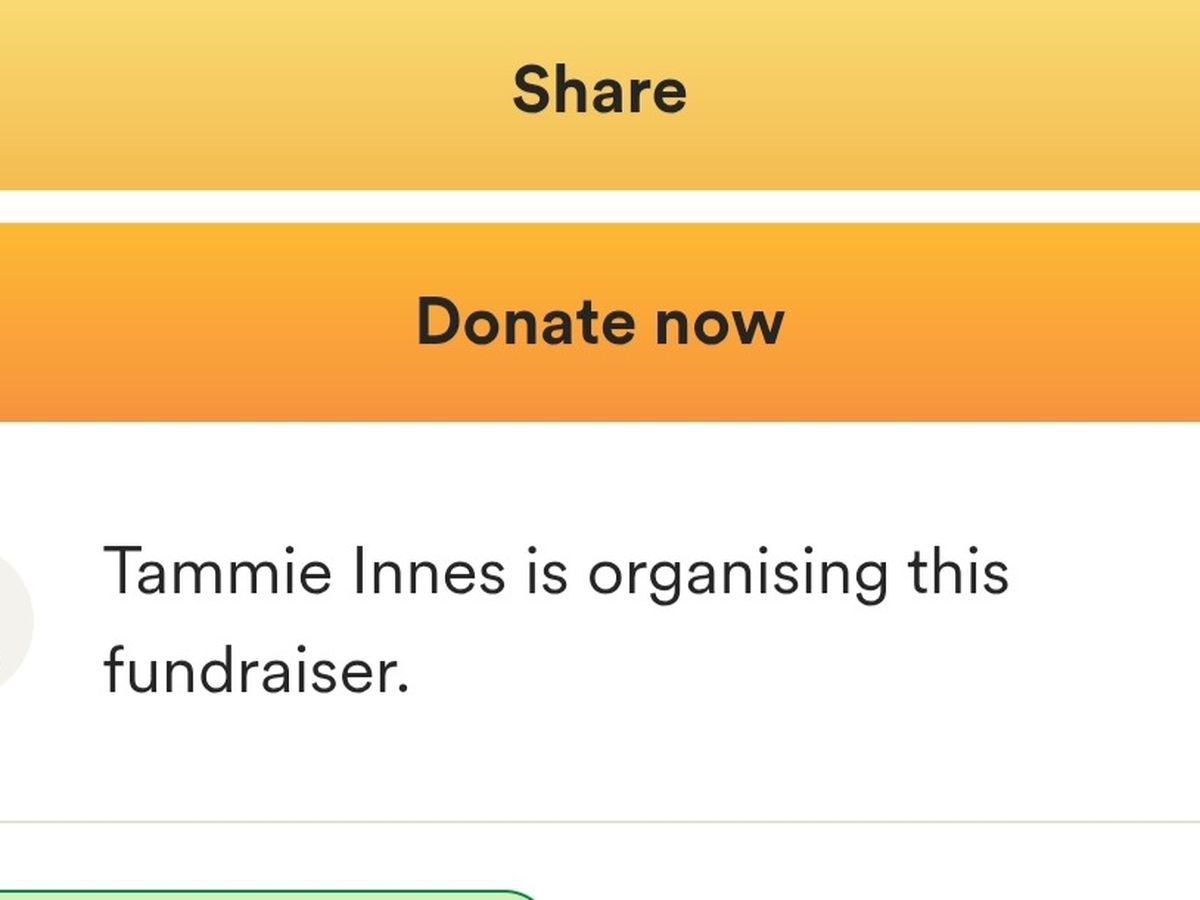Click the horizontal divider under organiser section
This screenshot has height=900, width=1200.
click(x=600, y=822)
